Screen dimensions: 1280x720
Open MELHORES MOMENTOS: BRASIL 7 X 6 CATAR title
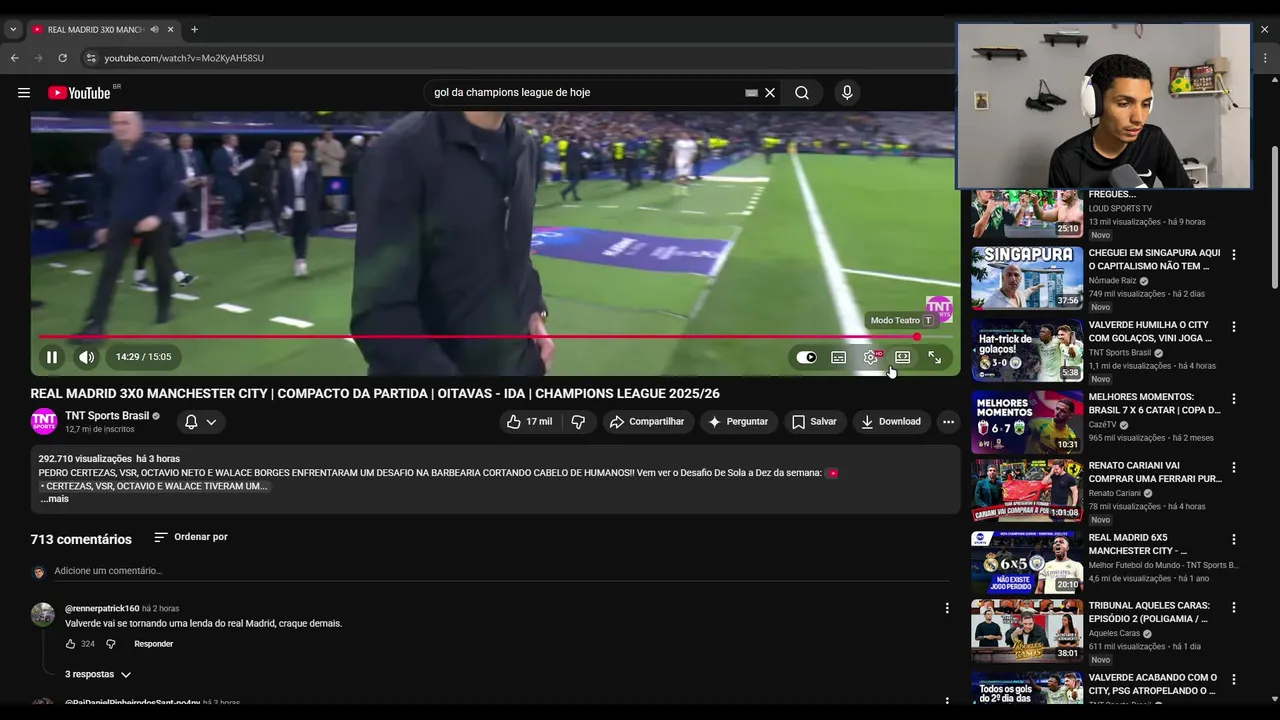click(1155, 404)
